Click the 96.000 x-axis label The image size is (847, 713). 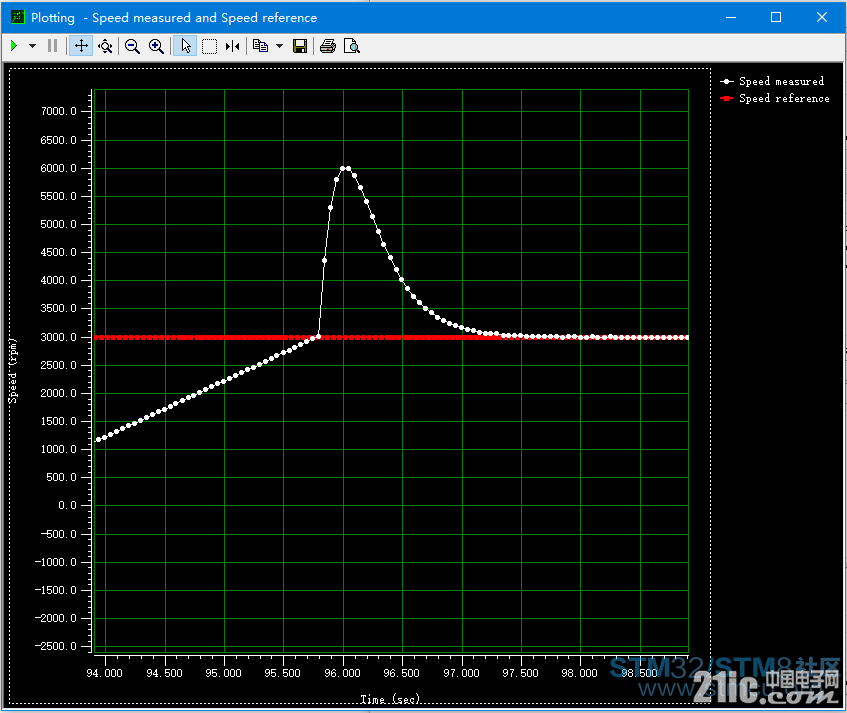point(342,673)
